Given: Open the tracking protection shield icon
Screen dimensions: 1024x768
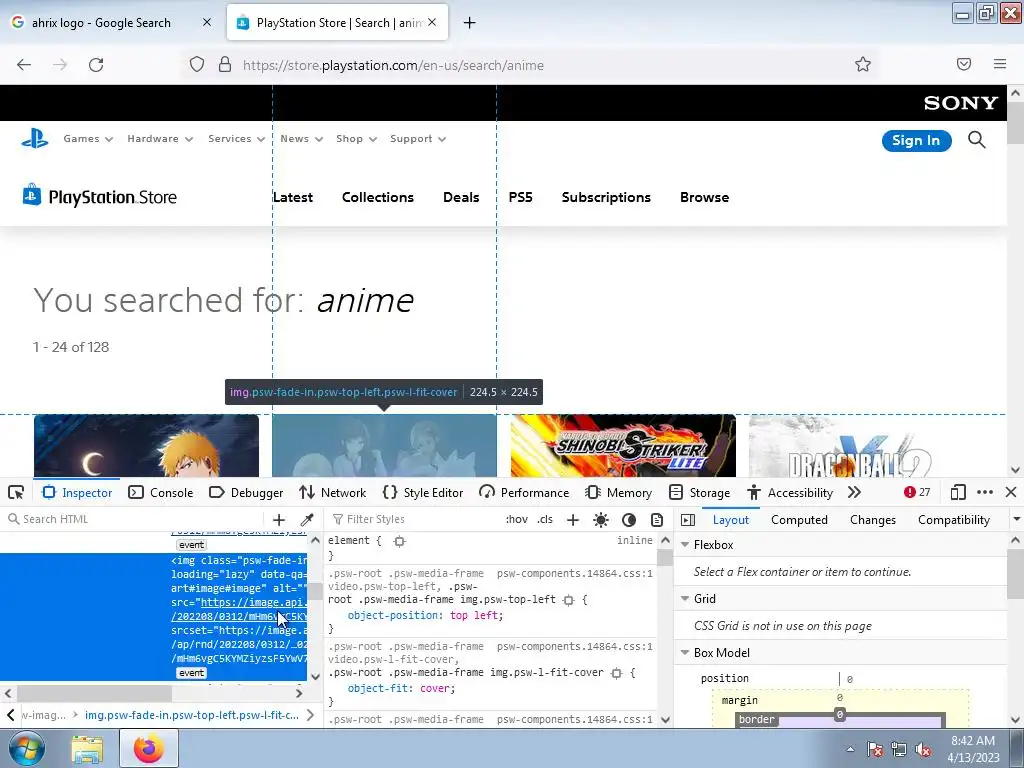Looking at the screenshot, I should click(x=197, y=65).
